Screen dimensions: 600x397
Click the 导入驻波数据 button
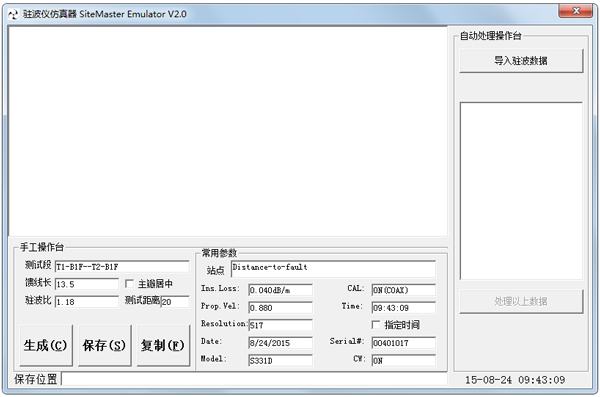click(x=521, y=60)
